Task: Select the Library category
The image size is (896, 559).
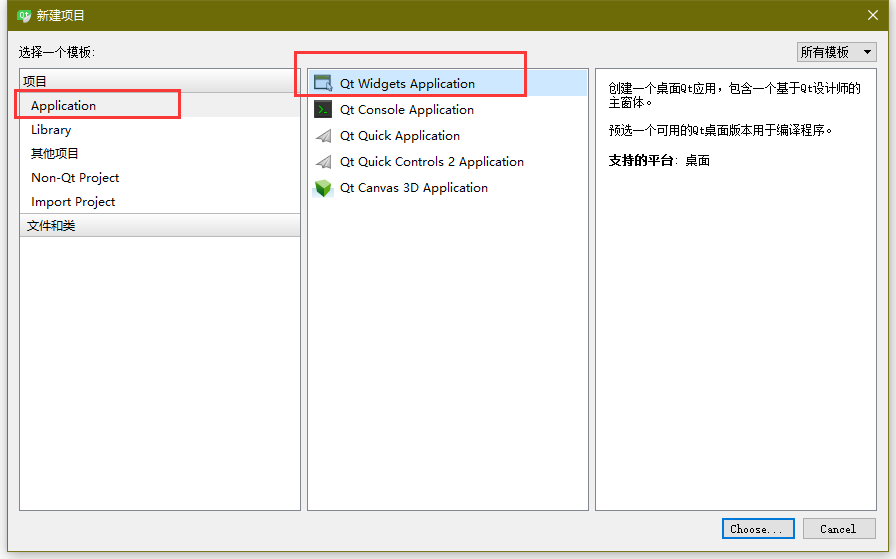Action: pyautogui.click(x=159, y=130)
